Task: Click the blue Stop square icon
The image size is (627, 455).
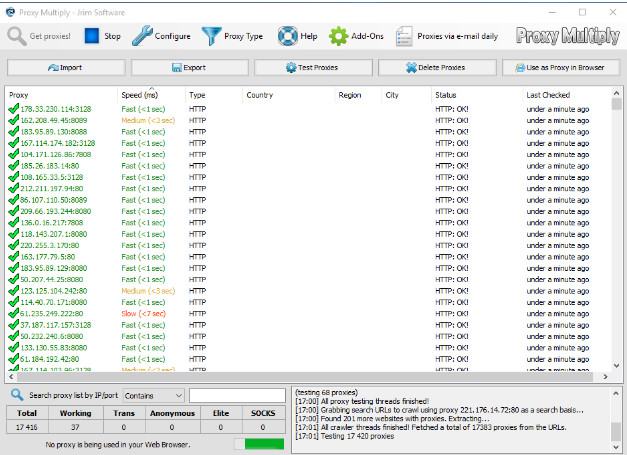Action: pos(92,36)
